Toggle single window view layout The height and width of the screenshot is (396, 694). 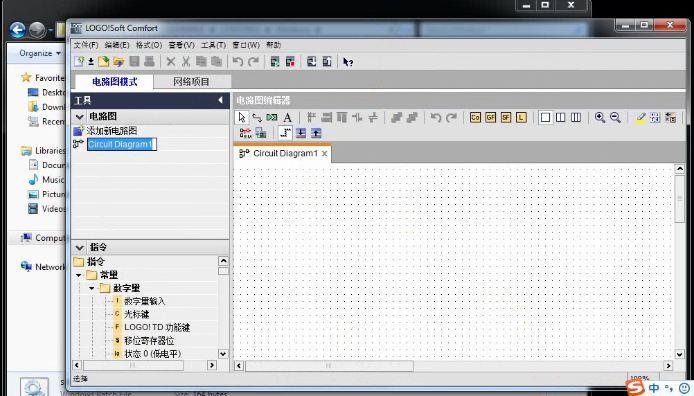pos(545,117)
